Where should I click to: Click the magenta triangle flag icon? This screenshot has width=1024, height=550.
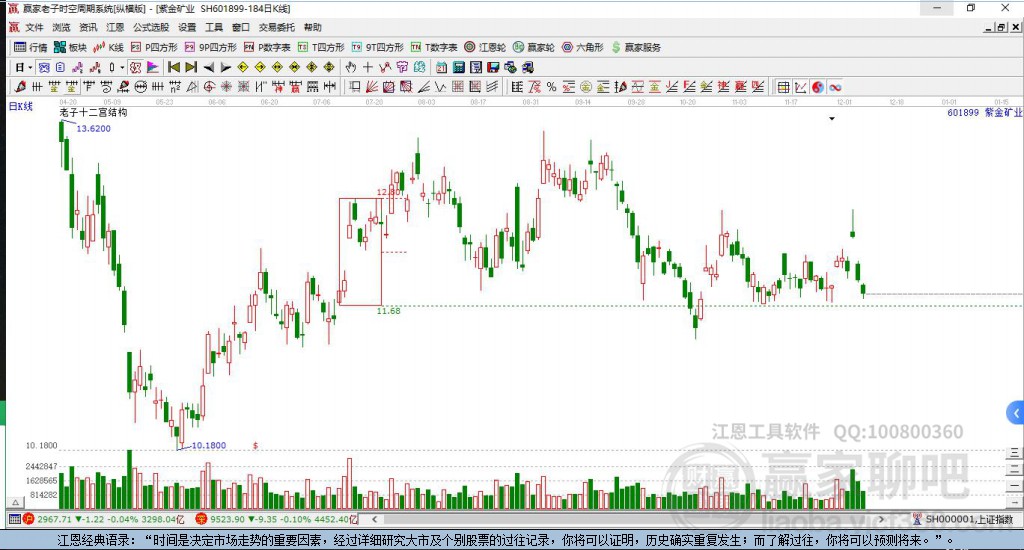coord(152,67)
